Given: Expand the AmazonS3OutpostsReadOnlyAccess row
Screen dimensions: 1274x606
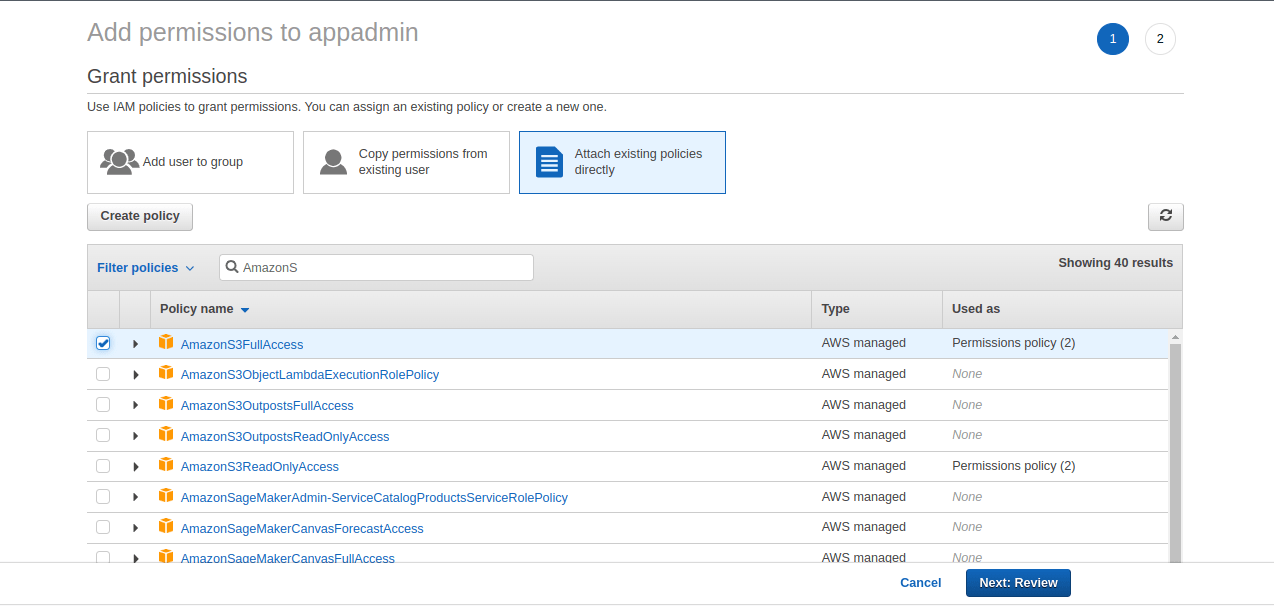Looking at the screenshot, I should pyautogui.click(x=135, y=436).
